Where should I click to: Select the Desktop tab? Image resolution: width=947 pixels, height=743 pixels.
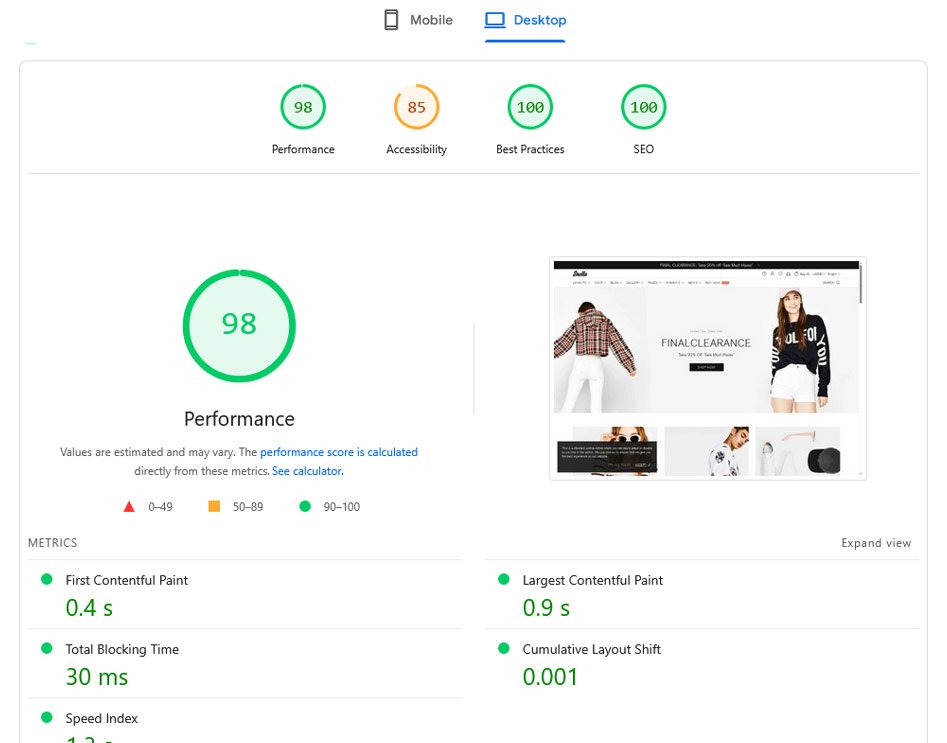pyautogui.click(x=525, y=20)
